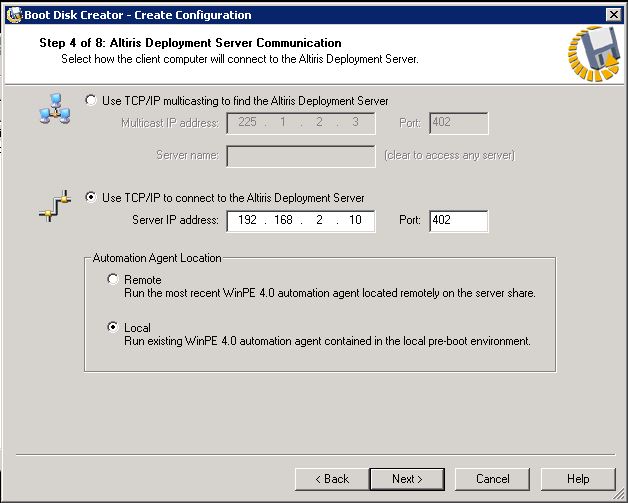This screenshot has height=503, width=628.
Task: Focus the enabled Port field under Server IP
Action: pyautogui.click(x=459, y=221)
